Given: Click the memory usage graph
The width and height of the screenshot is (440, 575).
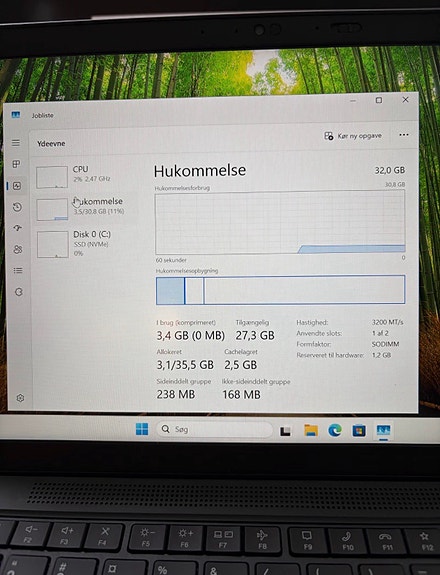Looking at the screenshot, I should click(x=280, y=223).
